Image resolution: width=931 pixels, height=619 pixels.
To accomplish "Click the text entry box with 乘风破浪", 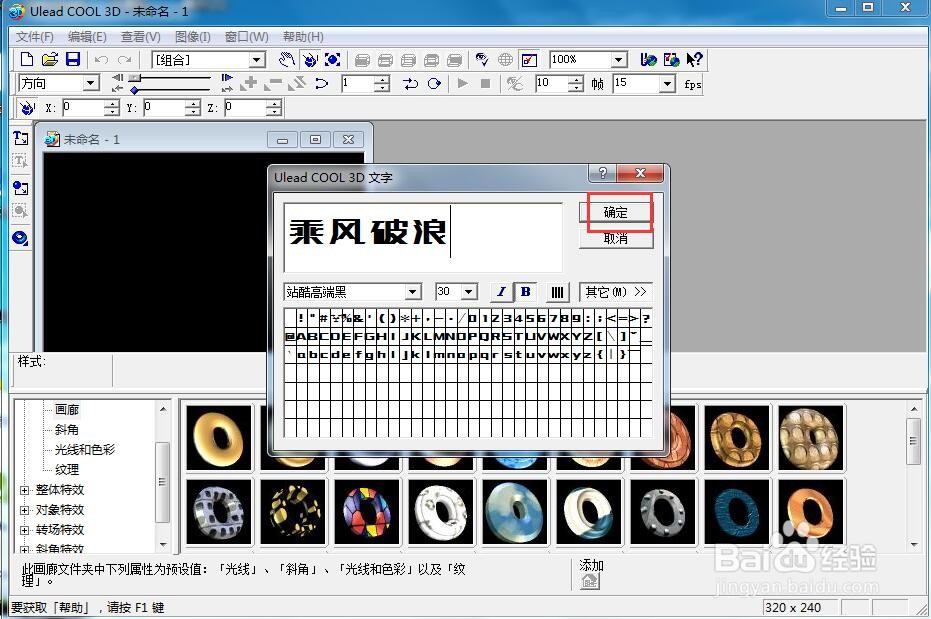I will point(423,237).
